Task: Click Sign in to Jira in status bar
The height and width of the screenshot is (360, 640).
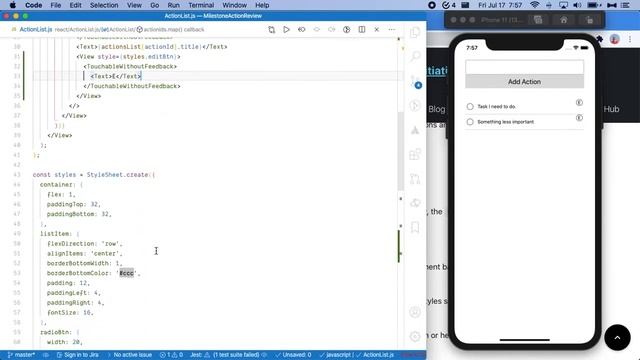Action: (x=78, y=355)
